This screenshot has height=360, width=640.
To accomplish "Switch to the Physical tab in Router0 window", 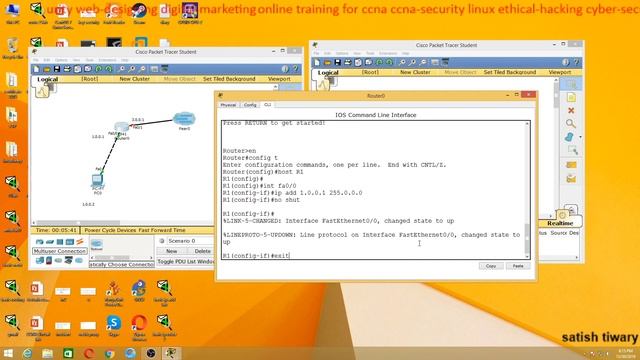I will pos(228,105).
